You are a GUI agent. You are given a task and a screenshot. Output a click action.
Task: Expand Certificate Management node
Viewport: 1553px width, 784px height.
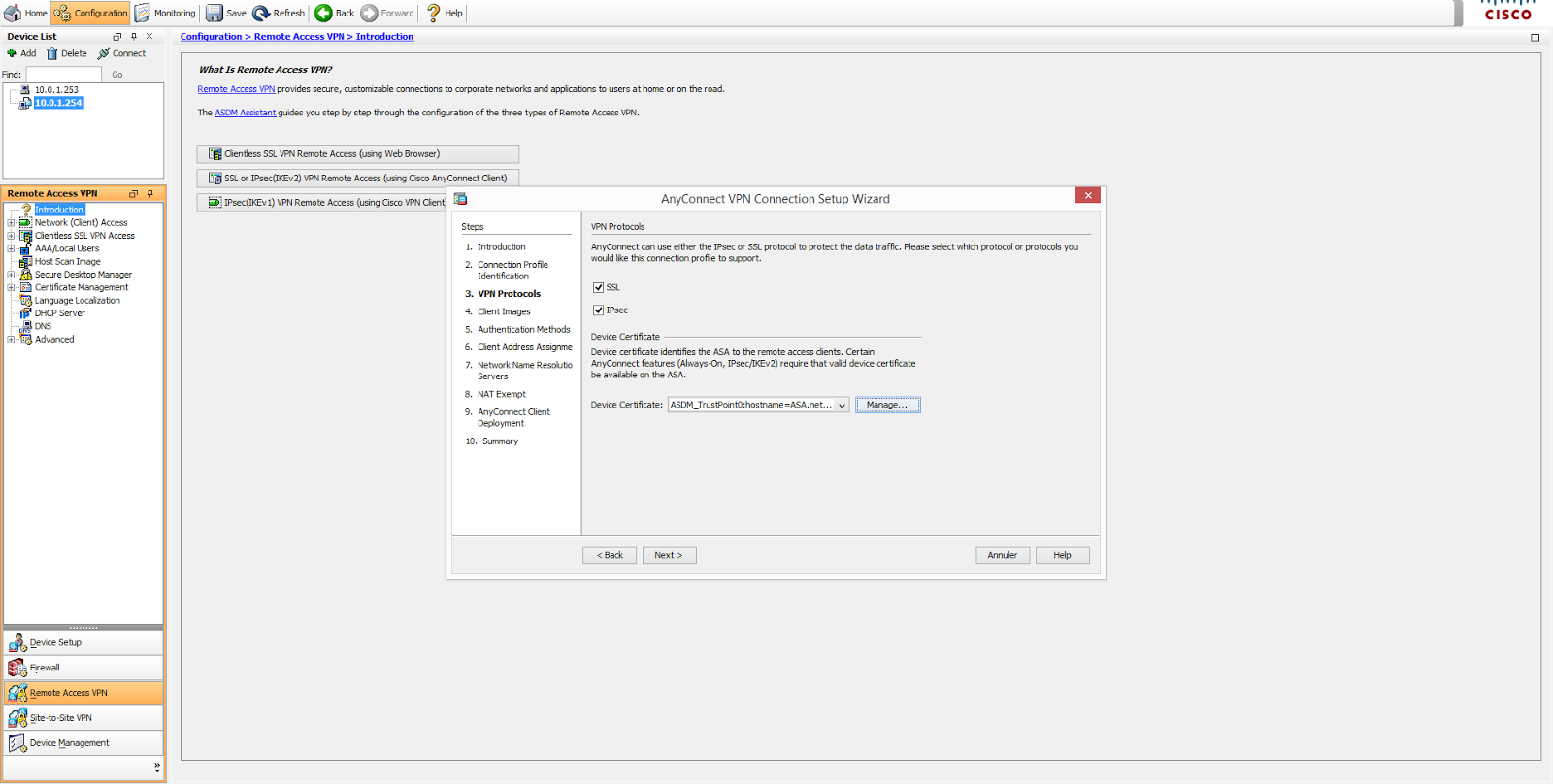(x=11, y=287)
